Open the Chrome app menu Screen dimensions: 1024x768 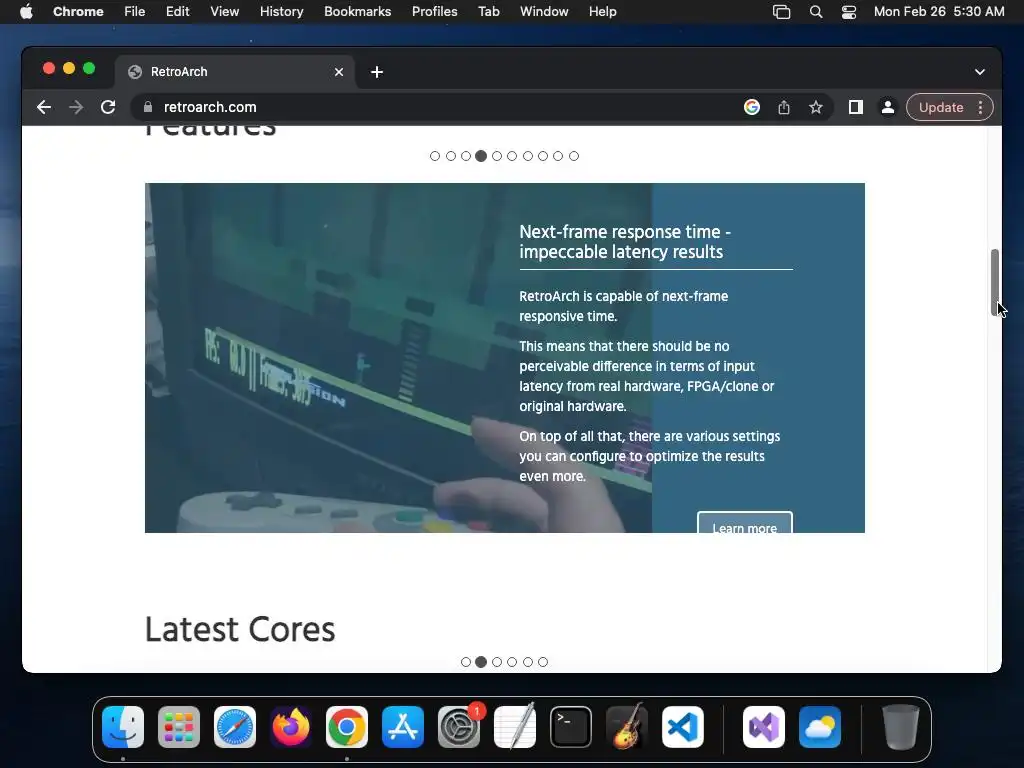tap(78, 12)
